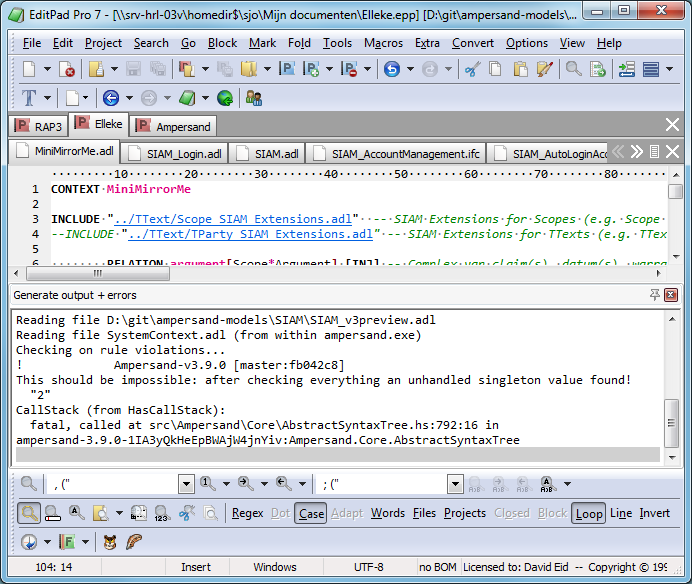Screen dimensions: 692x584
Task: Switch to the RAP3 project tab
Action: tap(39, 126)
